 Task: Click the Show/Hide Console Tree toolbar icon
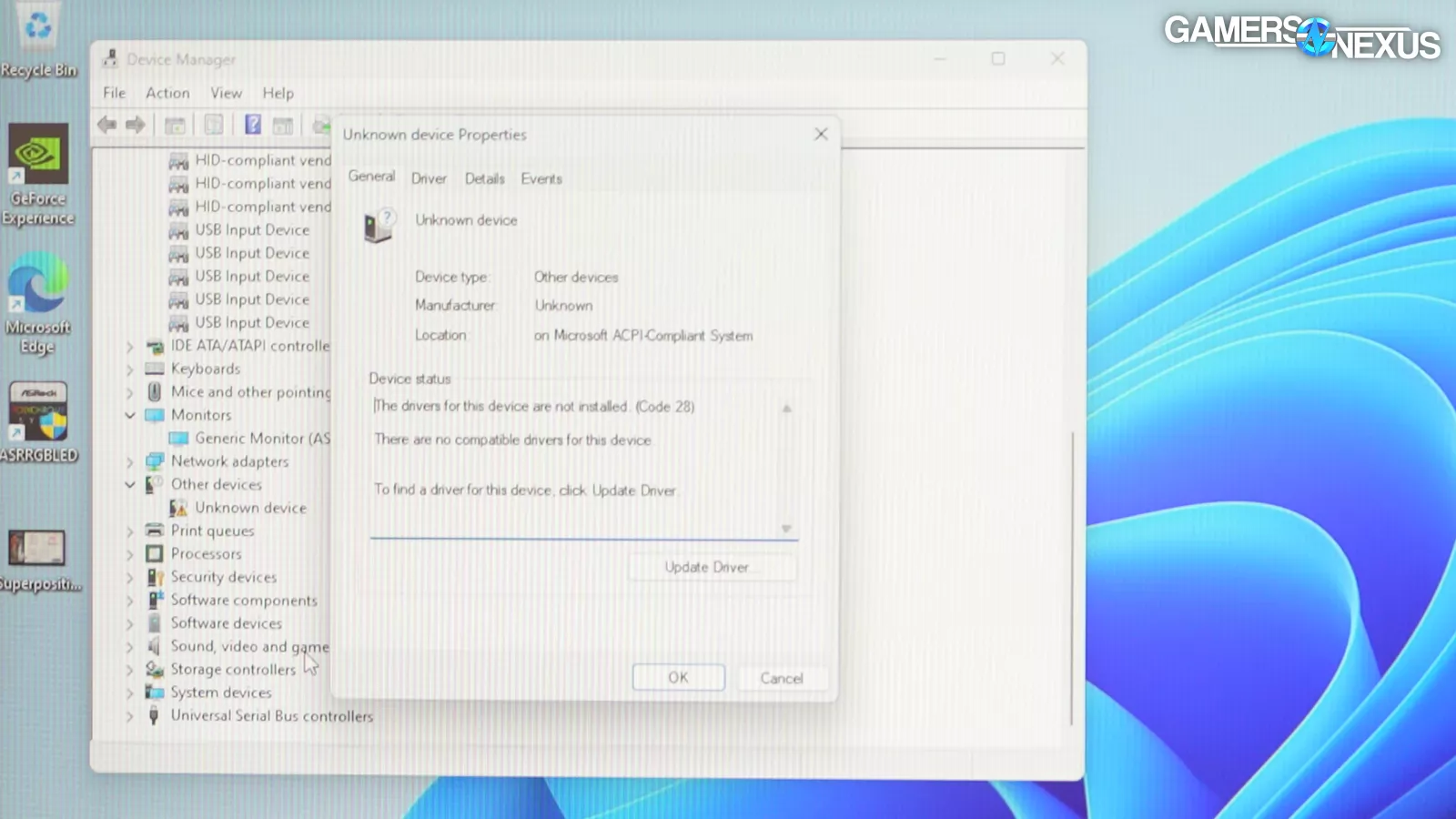pos(175,125)
